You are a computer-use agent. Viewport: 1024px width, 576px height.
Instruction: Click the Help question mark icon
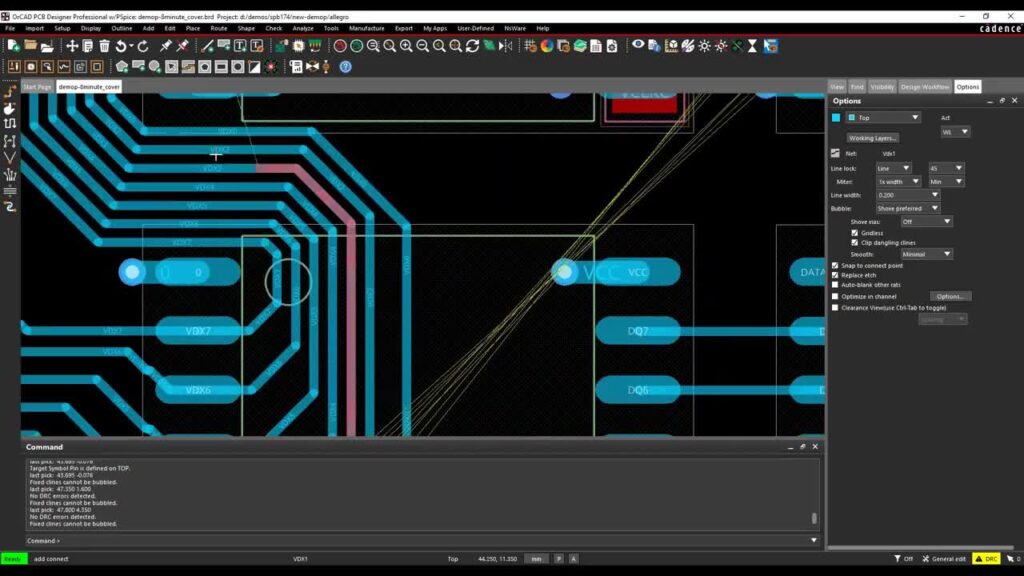(344, 66)
